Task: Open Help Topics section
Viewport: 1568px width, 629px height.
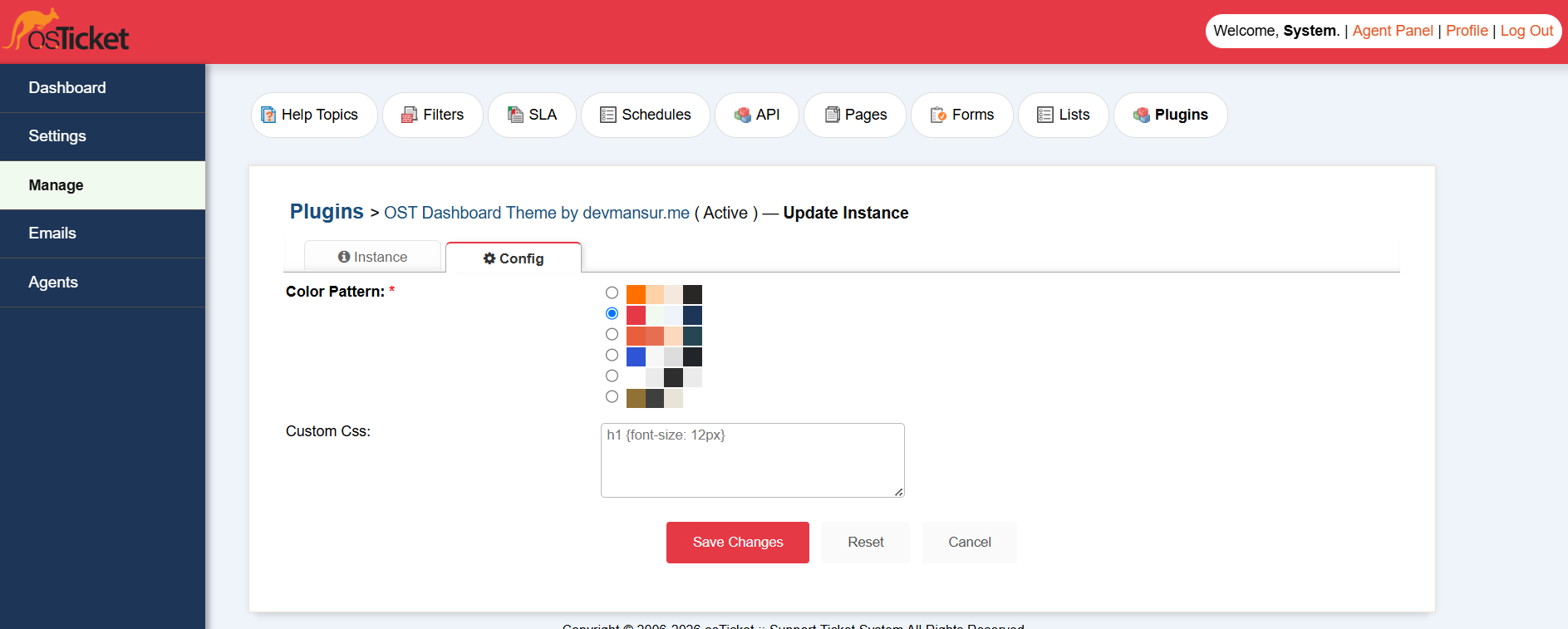Action: tap(314, 115)
